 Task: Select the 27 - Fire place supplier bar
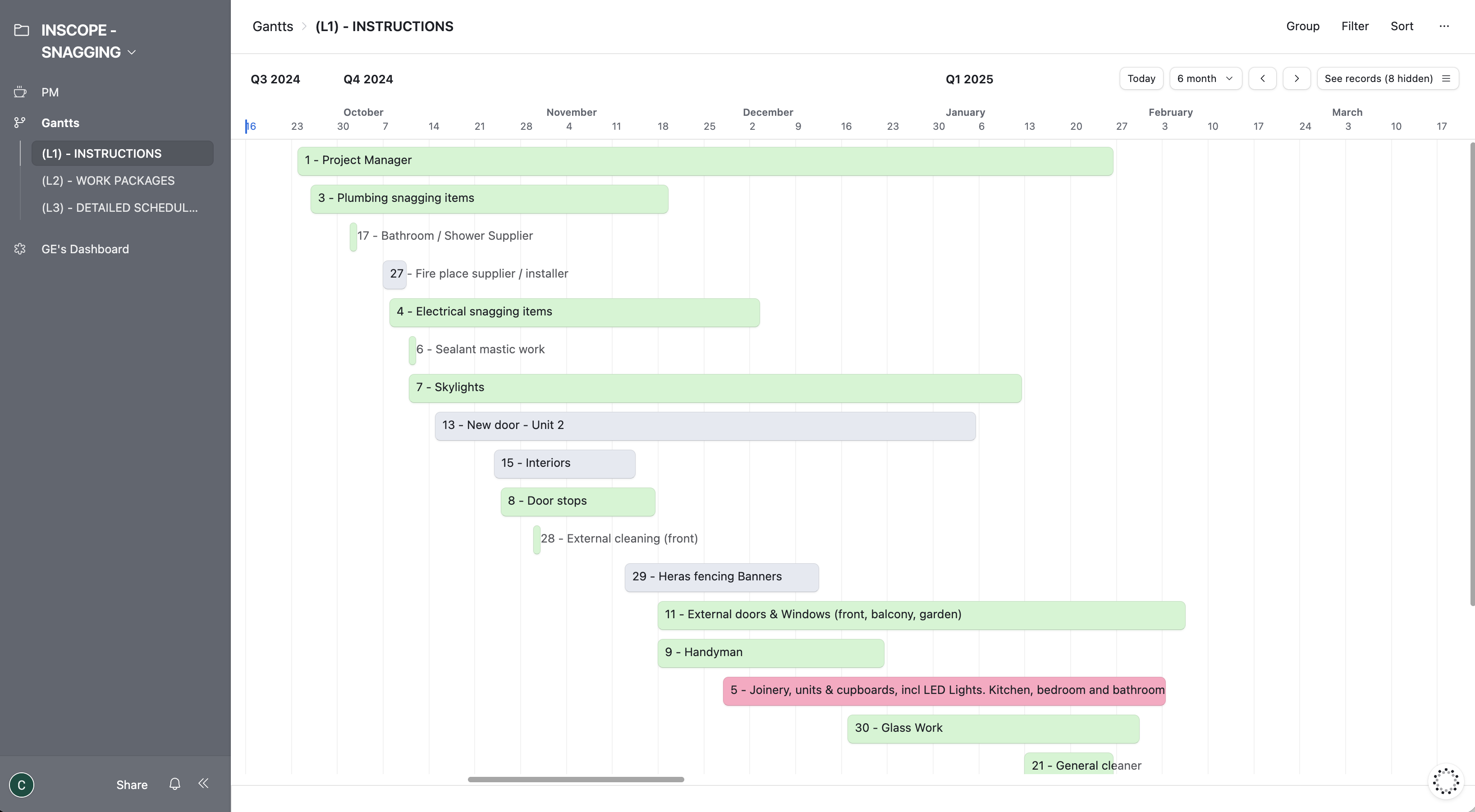[394, 274]
